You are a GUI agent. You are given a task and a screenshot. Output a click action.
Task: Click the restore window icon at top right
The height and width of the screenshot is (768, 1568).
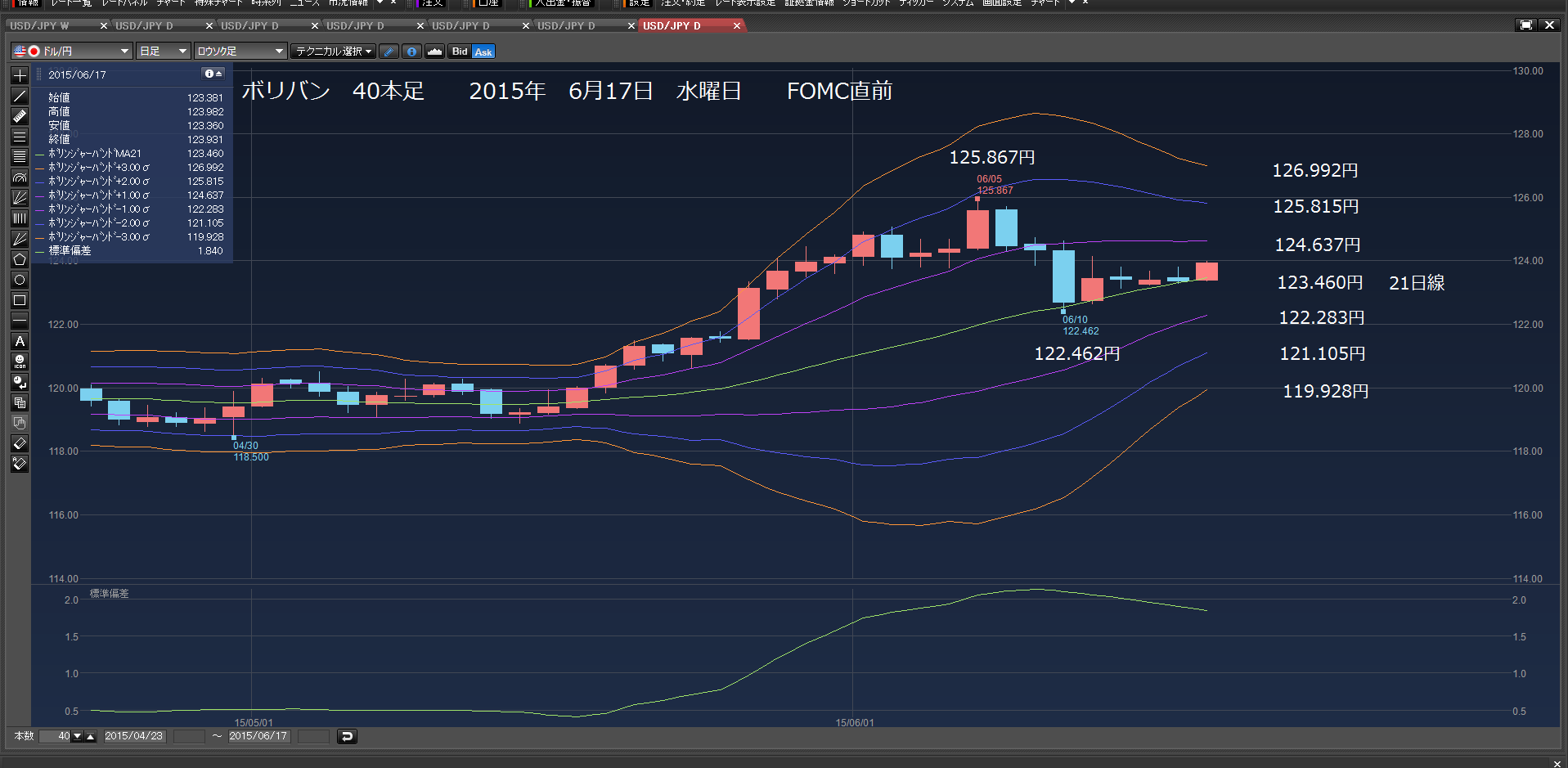tap(1526, 25)
